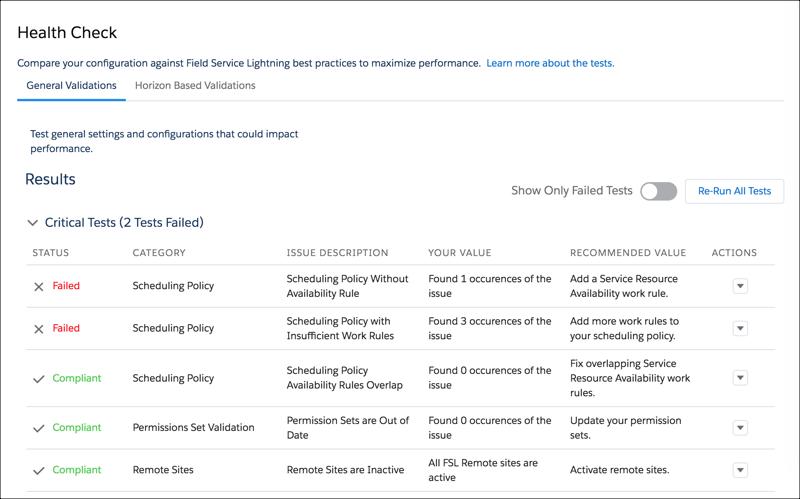The image size is (800, 499).
Task: Click Failed status of Without Availability Rule row
Action: click(x=66, y=286)
